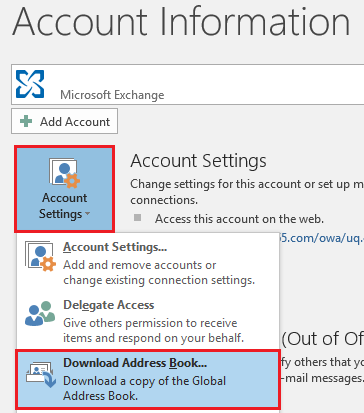Click the "Access this account on the web" text
This screenshot has width=364, height=413.
[239, 219]
